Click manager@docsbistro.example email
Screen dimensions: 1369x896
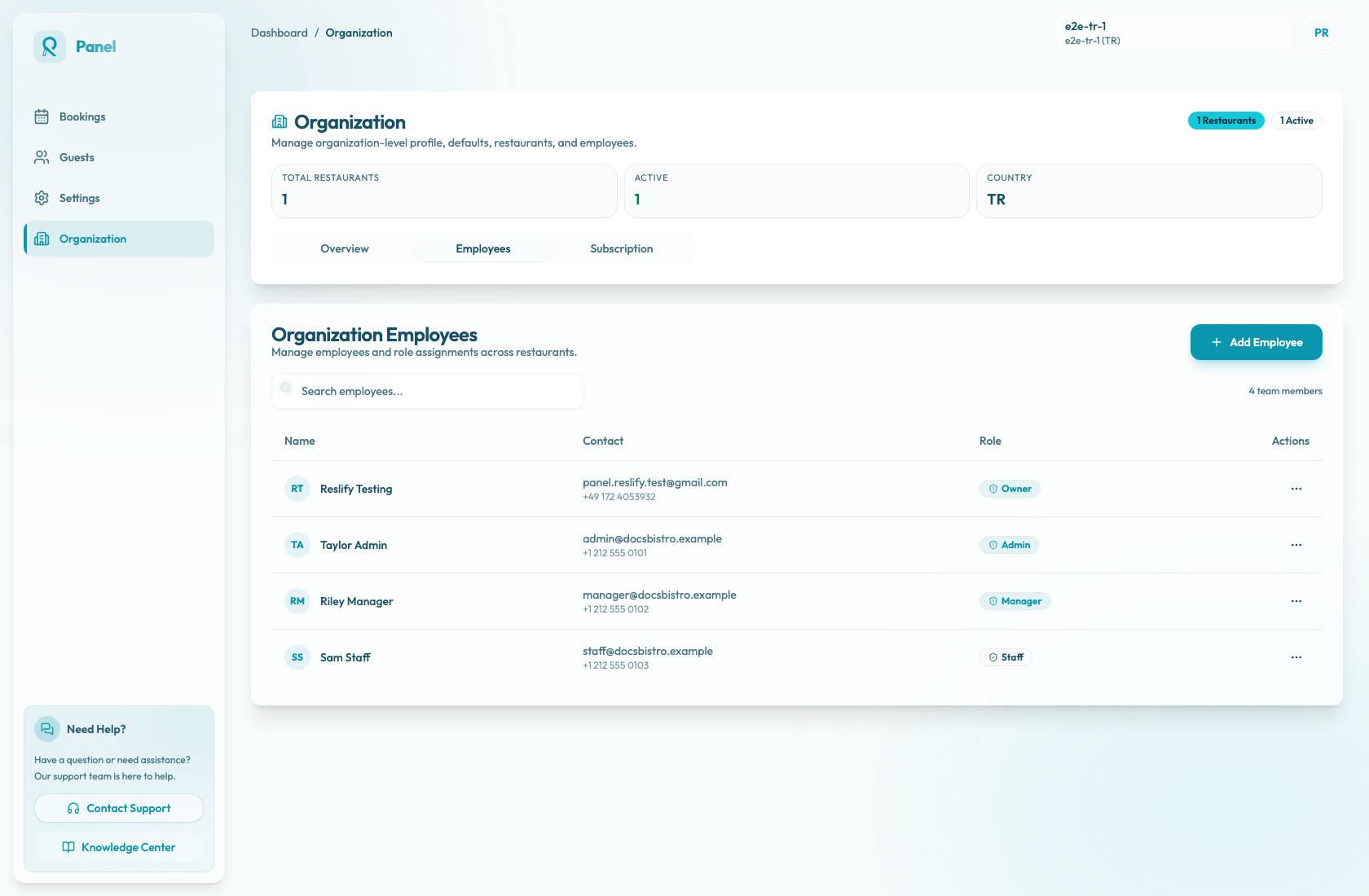(659, 595)
